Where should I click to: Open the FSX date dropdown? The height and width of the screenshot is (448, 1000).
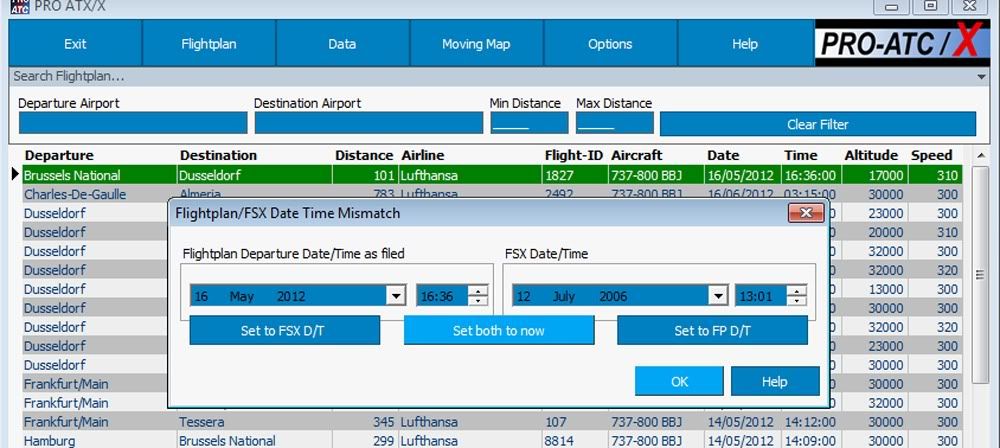(718, 295)
